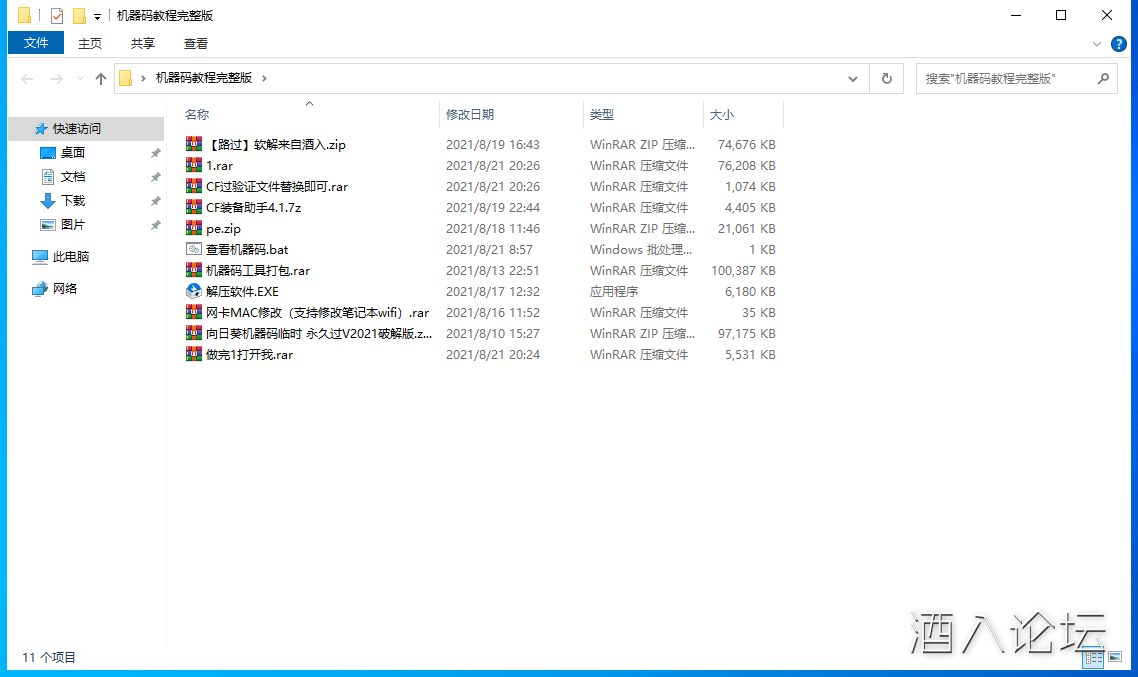The image size is (1138, 677).
Task: Switch to the 共享 ribbon tab
Action: [x=143, y=44]
